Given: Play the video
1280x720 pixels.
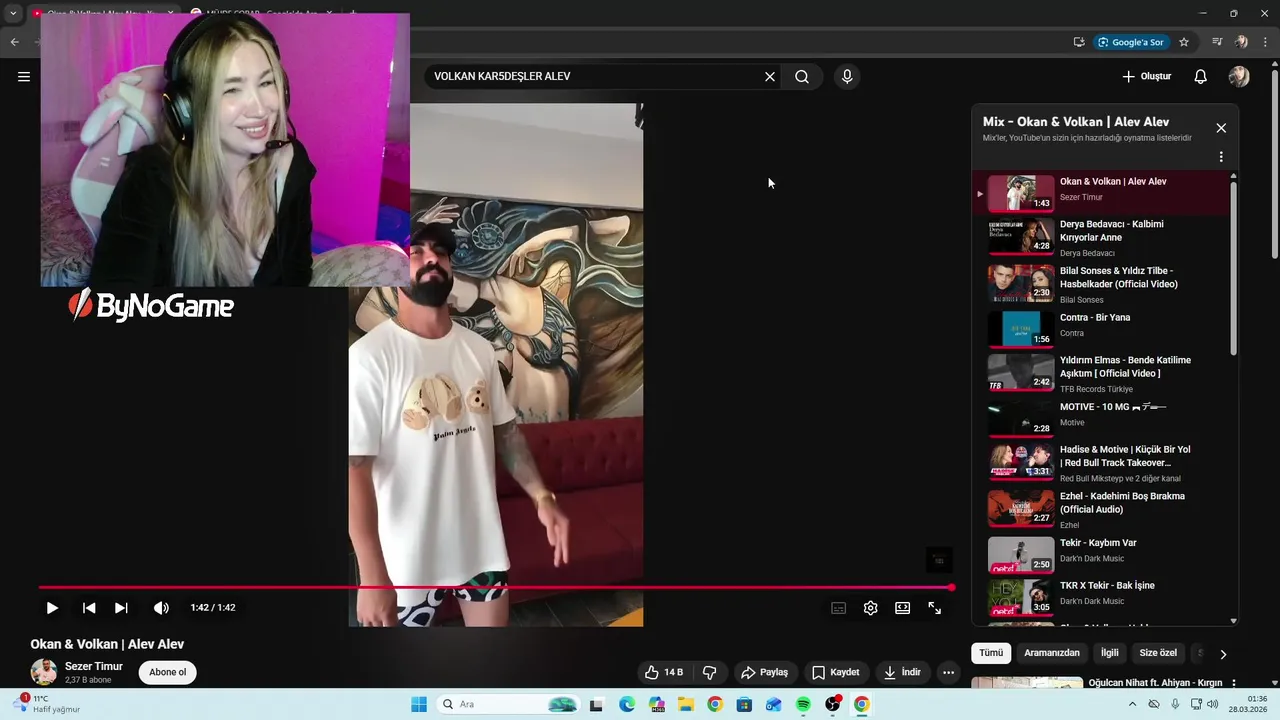Looking at the screenshot, I should coord(52,608).
